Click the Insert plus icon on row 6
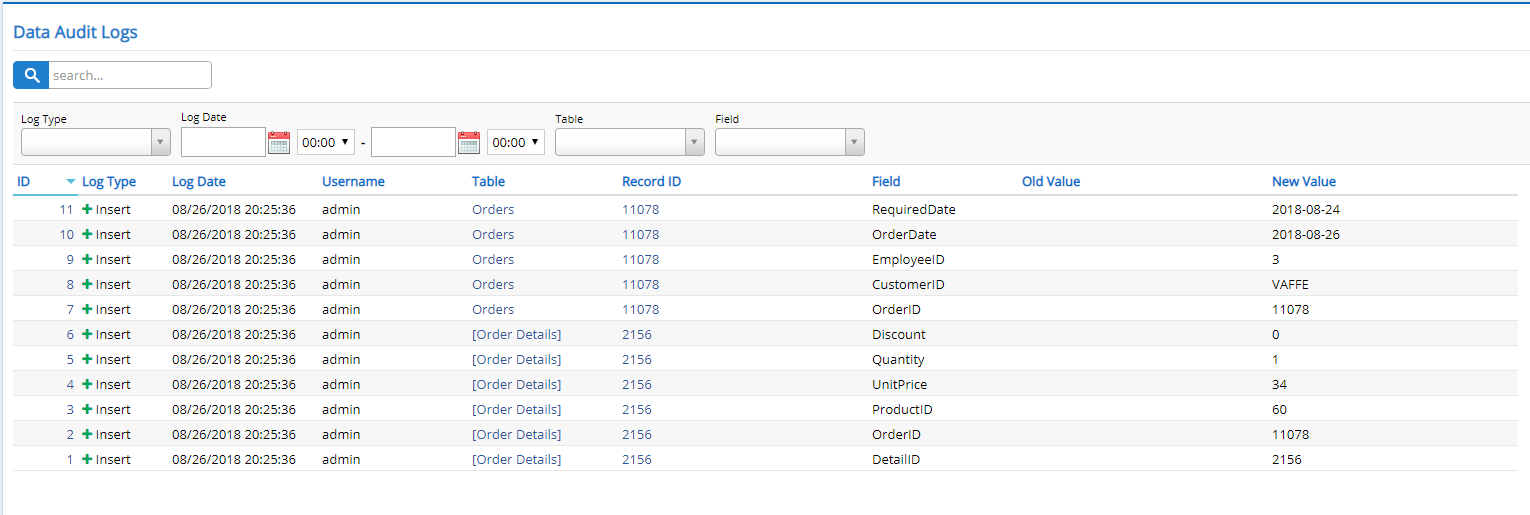This screenshot has height=515, width=1530. [87, 335]
